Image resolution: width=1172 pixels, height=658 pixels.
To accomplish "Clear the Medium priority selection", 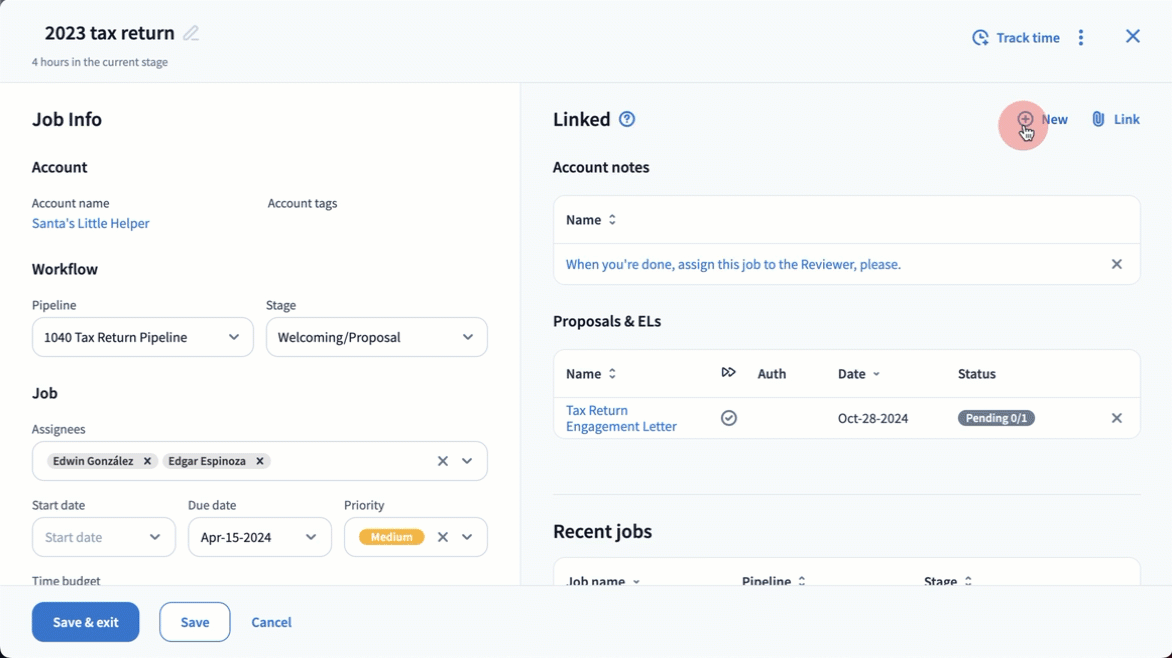I will pyautogui.click(x=442, y=537).
